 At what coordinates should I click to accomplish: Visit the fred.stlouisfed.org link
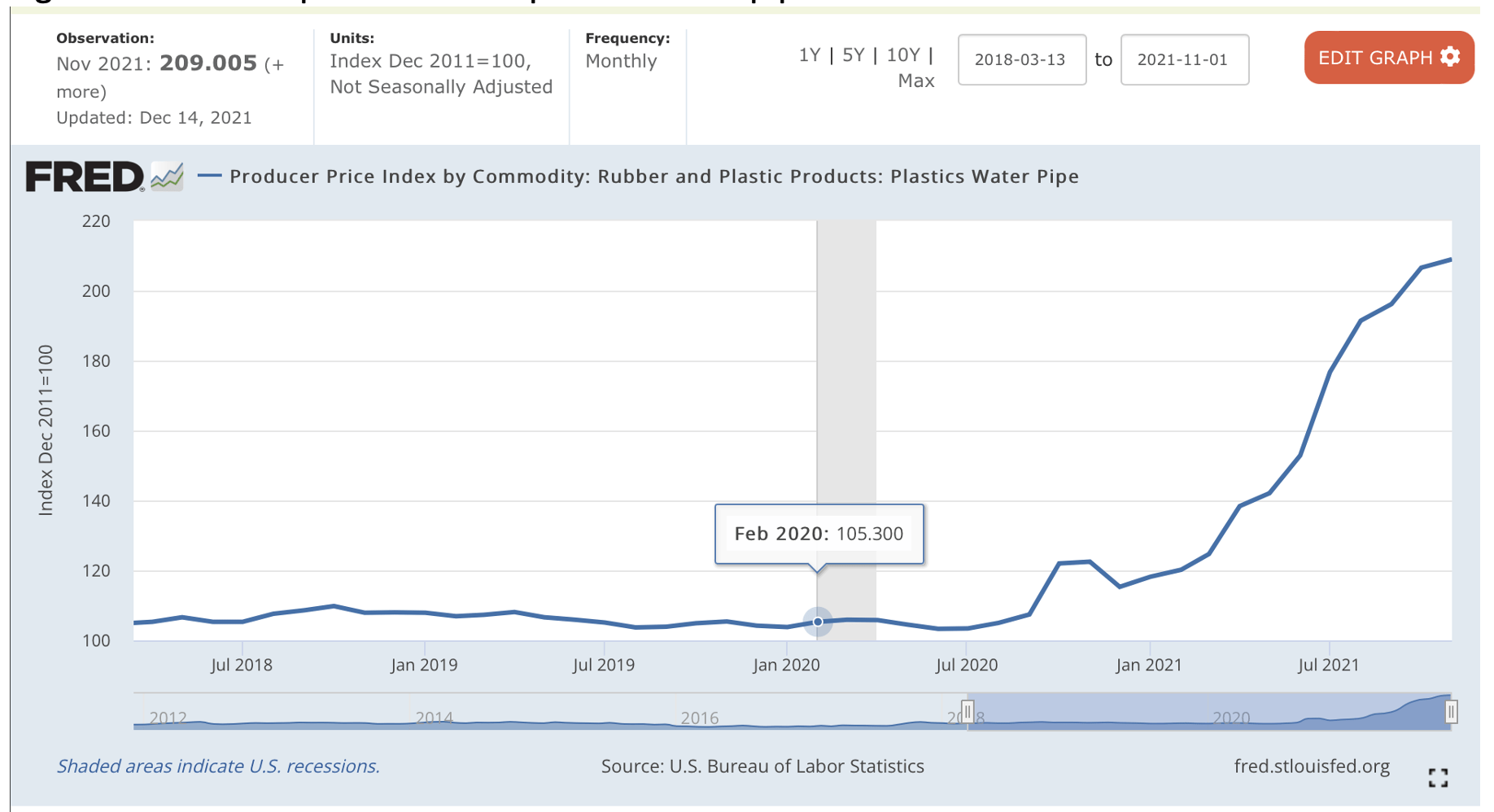point(1312,766)
